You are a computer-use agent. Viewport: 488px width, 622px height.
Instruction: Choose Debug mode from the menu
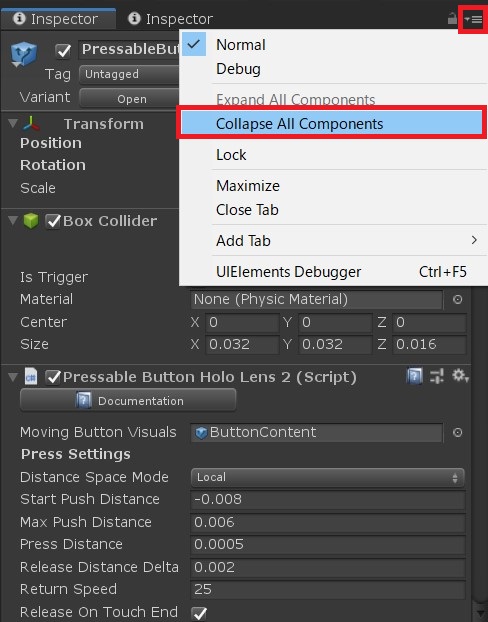point(238,69)
